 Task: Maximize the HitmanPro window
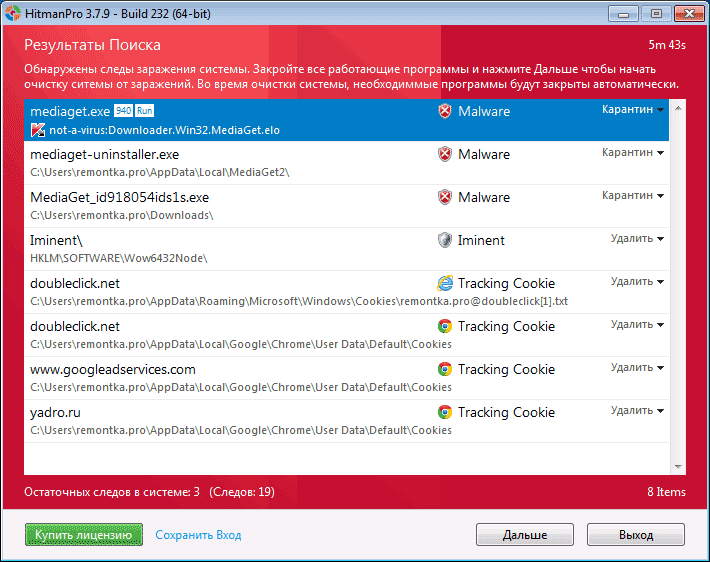tap(656, 14)
